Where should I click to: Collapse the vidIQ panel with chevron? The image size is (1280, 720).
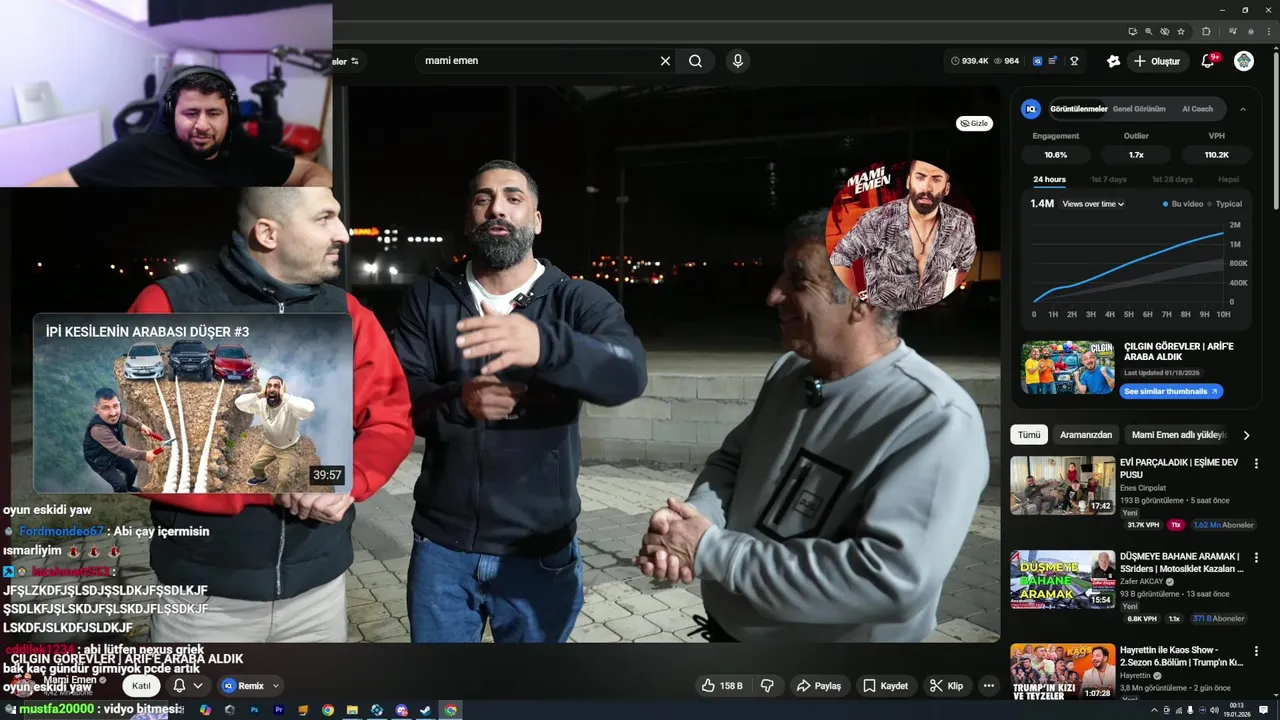[1243, 109]
